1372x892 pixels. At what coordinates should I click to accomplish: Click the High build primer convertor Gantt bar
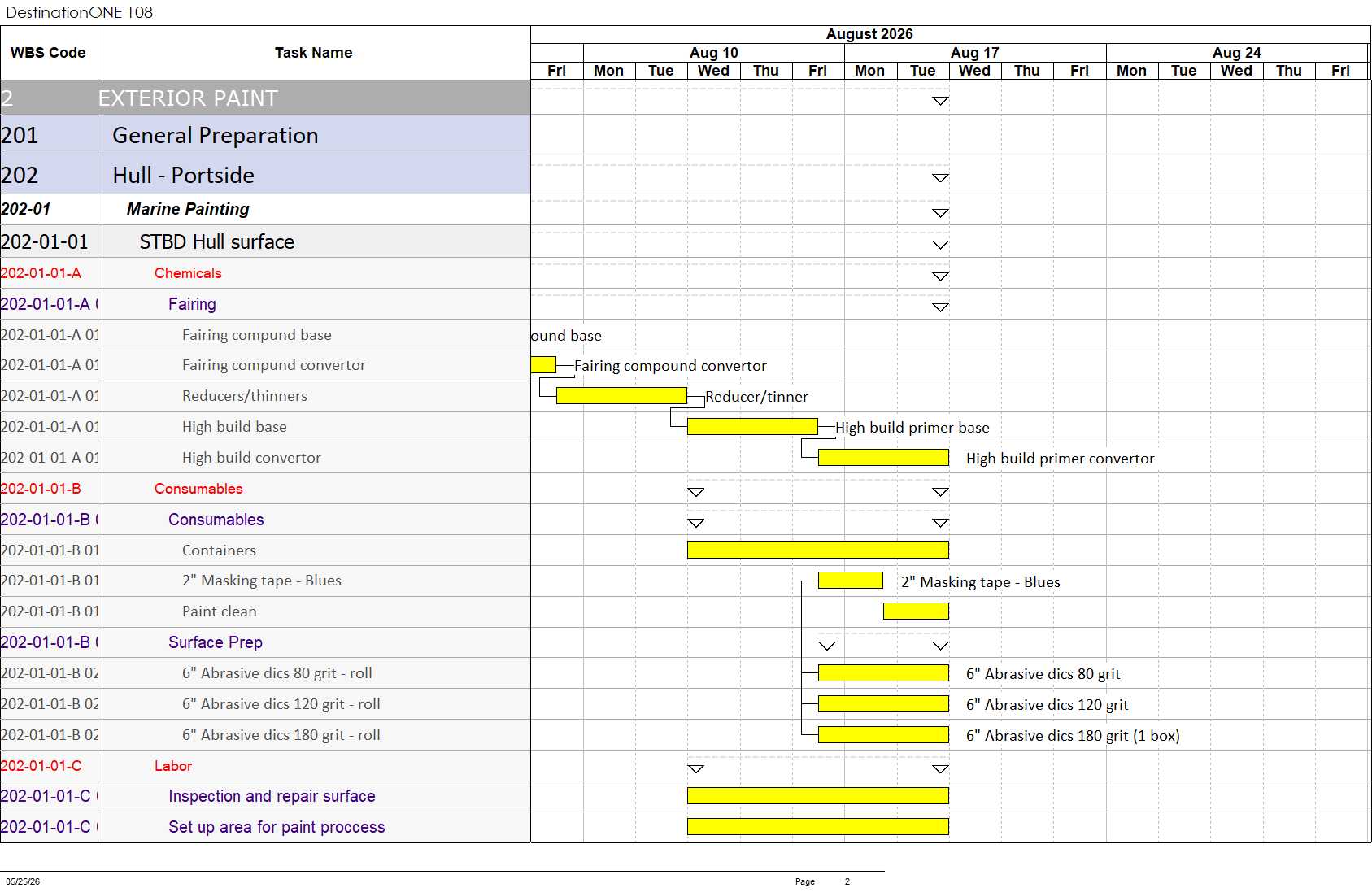pyautogui.click(x=883, y=458)
